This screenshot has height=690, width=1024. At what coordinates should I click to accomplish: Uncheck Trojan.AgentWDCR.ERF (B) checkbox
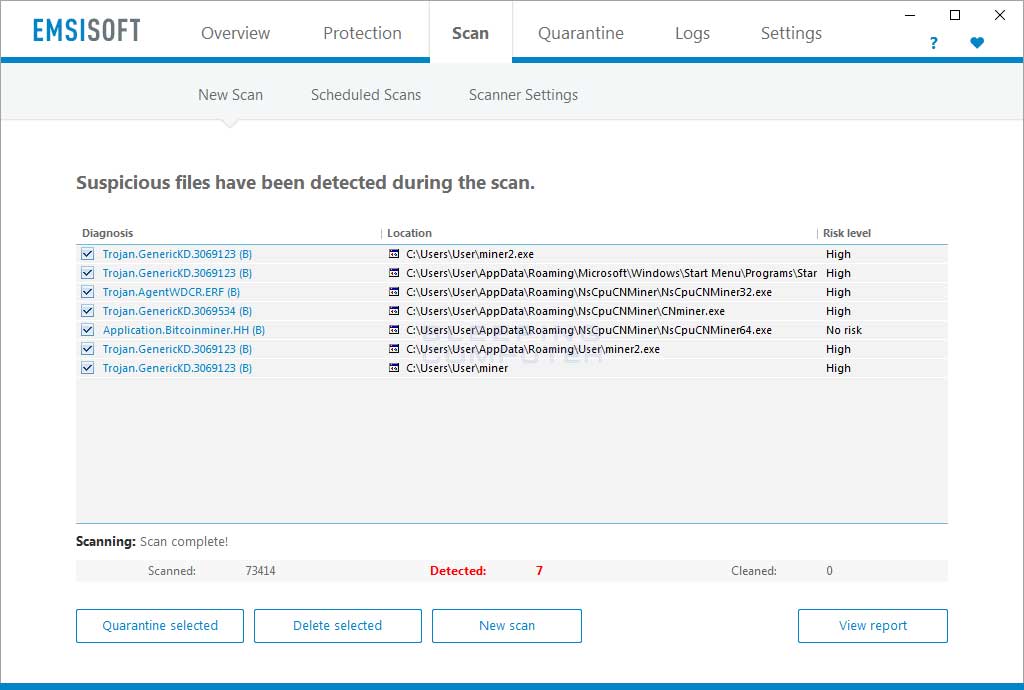click(88, 292)
